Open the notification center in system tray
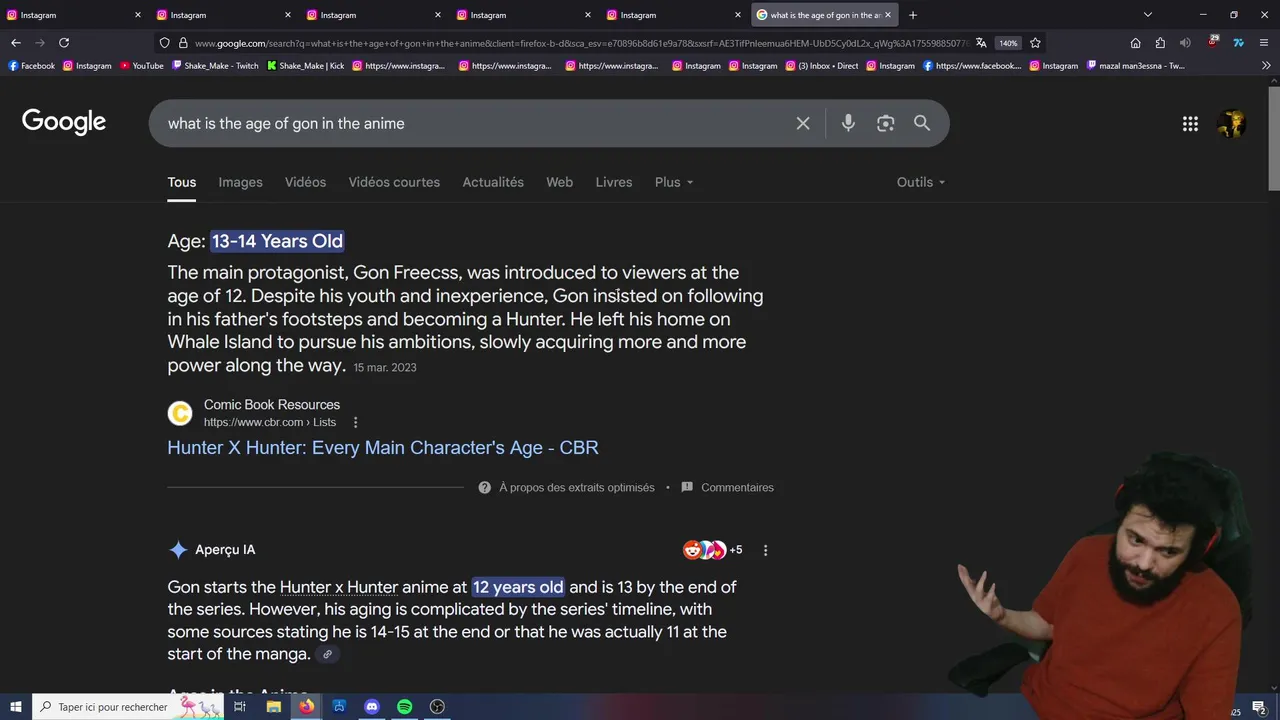Screen dimensions: 1280x720 pos(1259,707)
